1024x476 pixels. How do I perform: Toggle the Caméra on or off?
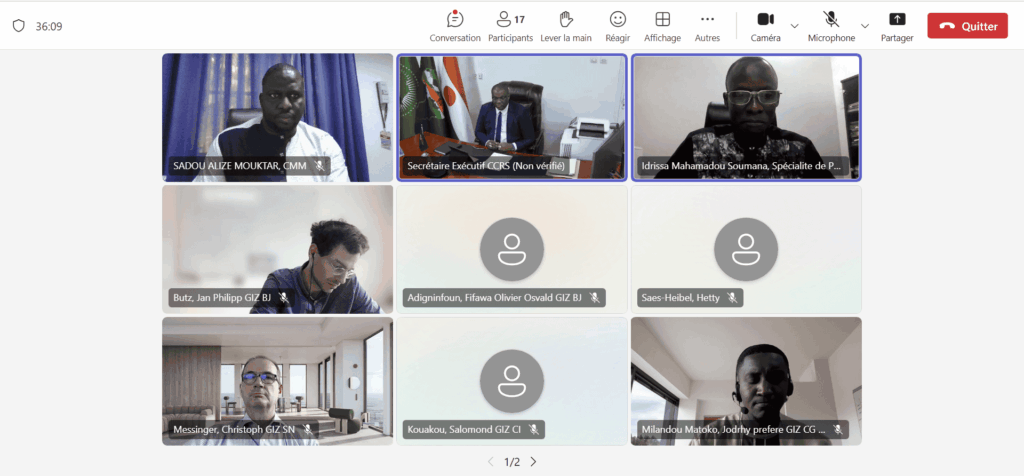[x=765, y=26]
